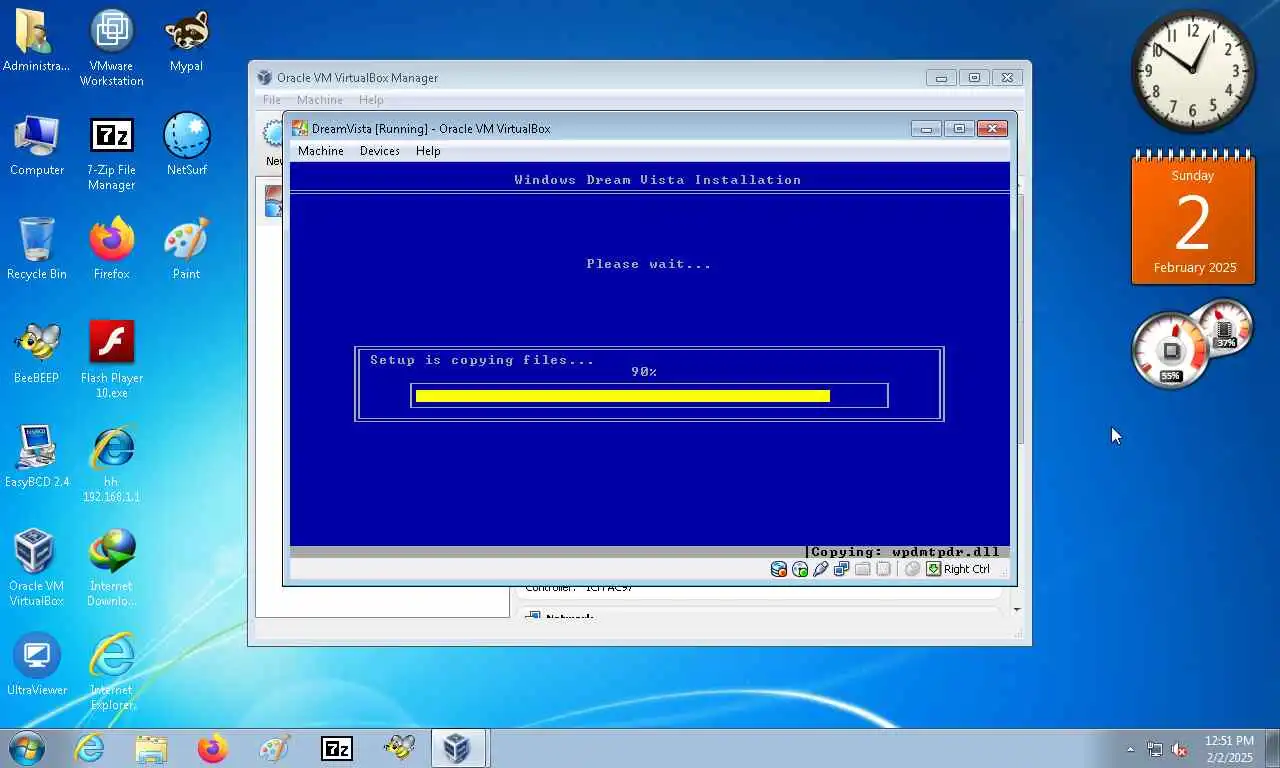The height and width of the screenshot is (768, 1280).
Task: Click the network tray icon
Action: point(1155,749)
